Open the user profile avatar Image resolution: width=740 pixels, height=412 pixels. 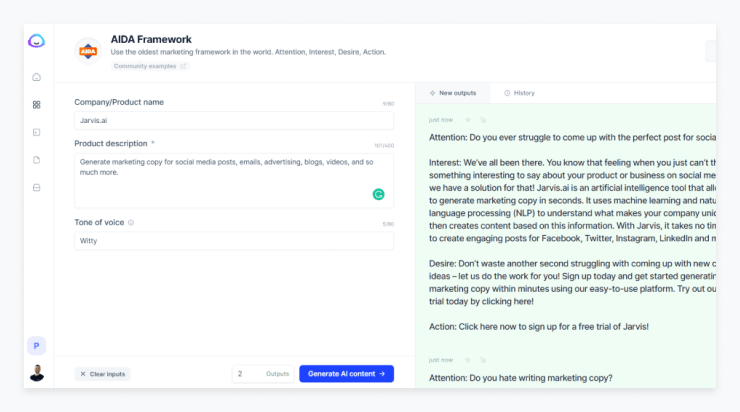pos(36,373)
